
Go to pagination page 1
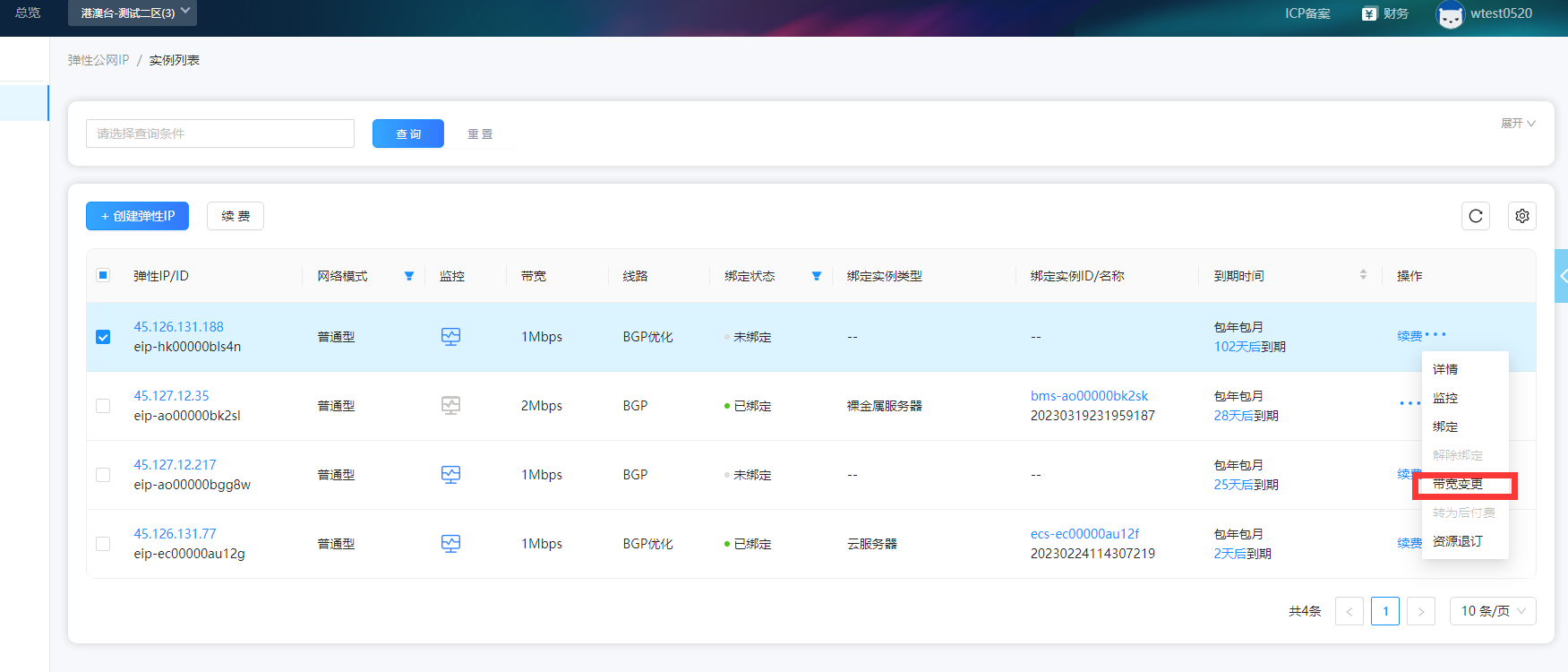(1385, 611)
